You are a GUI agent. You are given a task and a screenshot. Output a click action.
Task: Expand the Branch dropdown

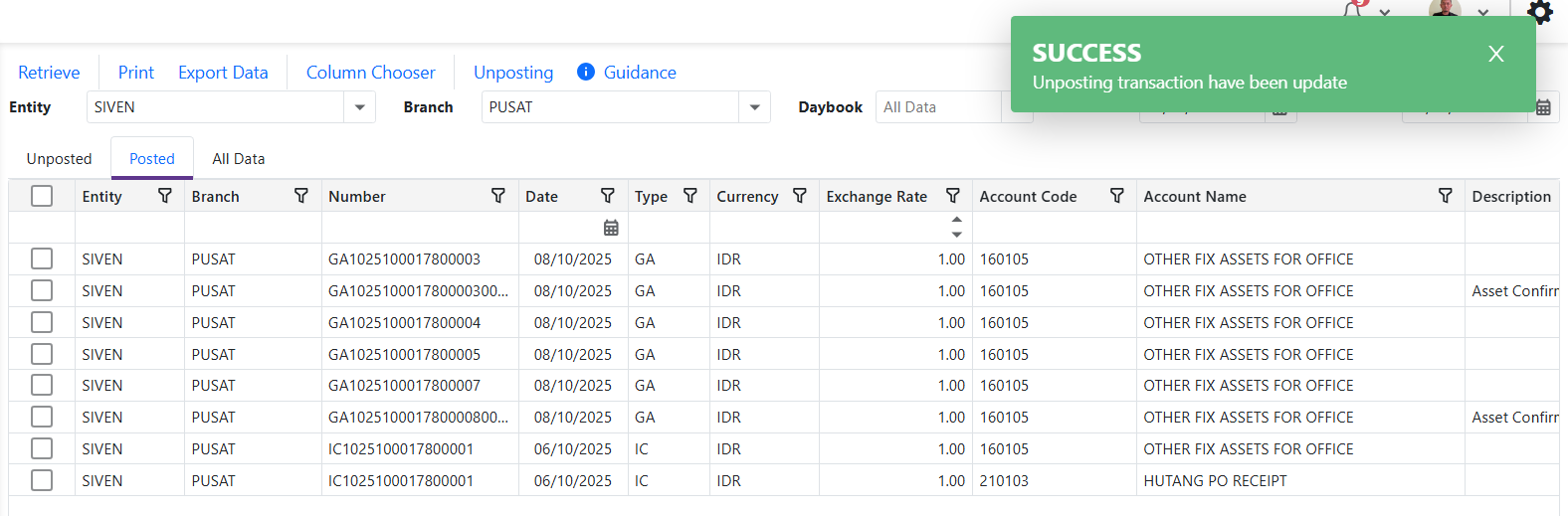click(754, 107)
